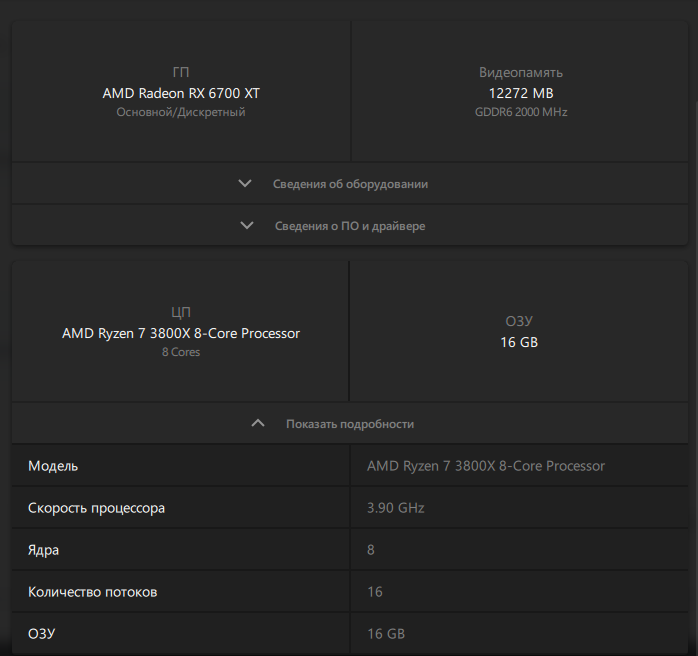The width and height of the screenshot is (698, 656).
Task: Click the up chevron beside Показать подробности
Action: pos(258,424)
